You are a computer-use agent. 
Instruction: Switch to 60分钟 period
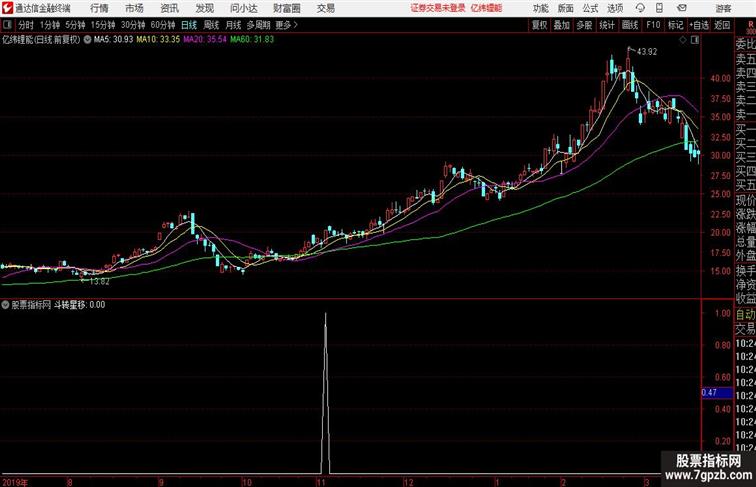tap(163, 25)
